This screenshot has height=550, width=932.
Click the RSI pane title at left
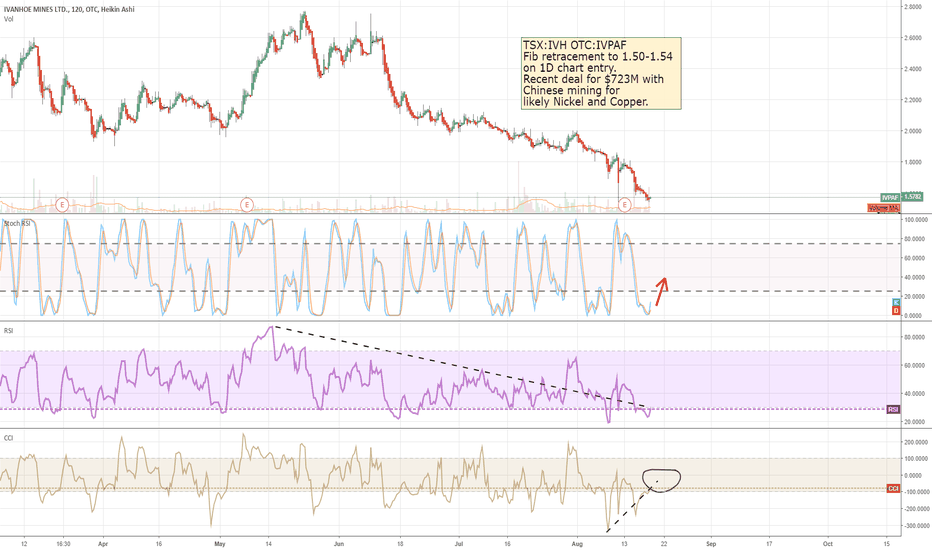point(8,331)
